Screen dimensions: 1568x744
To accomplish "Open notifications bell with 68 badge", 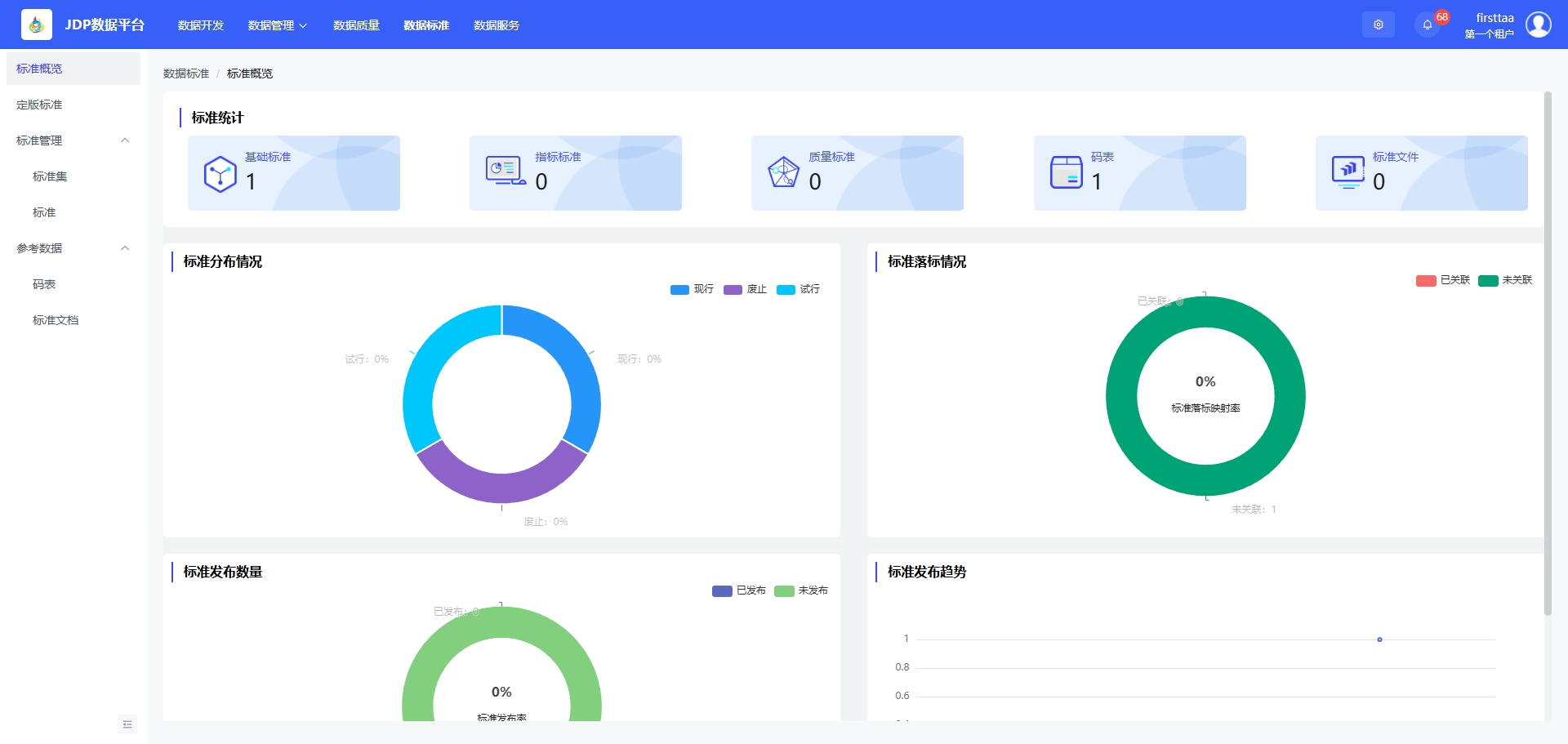I will tap(1428, 25).
